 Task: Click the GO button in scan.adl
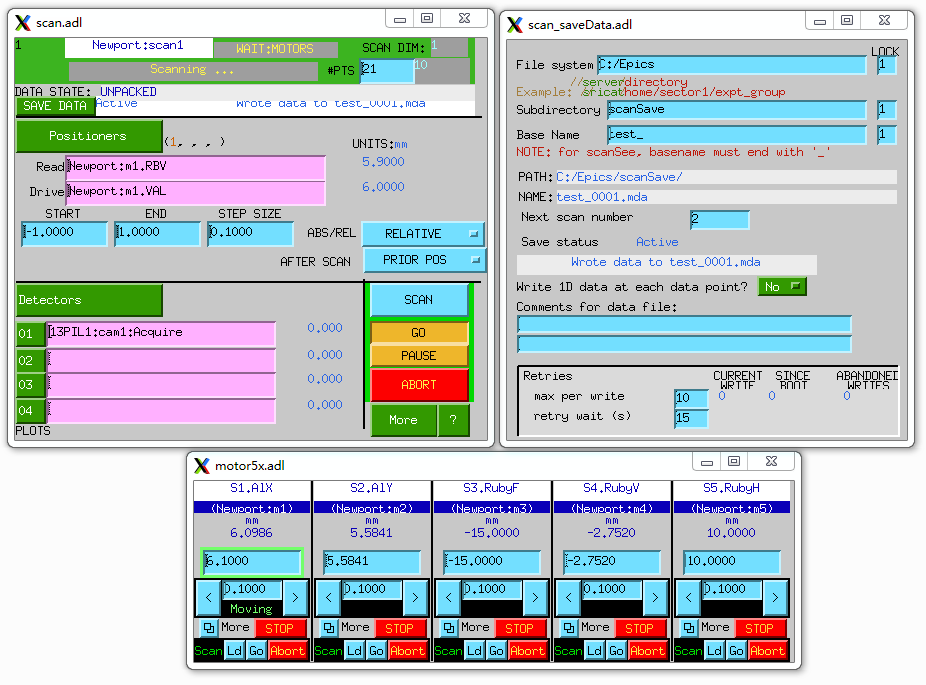(419, 332)
